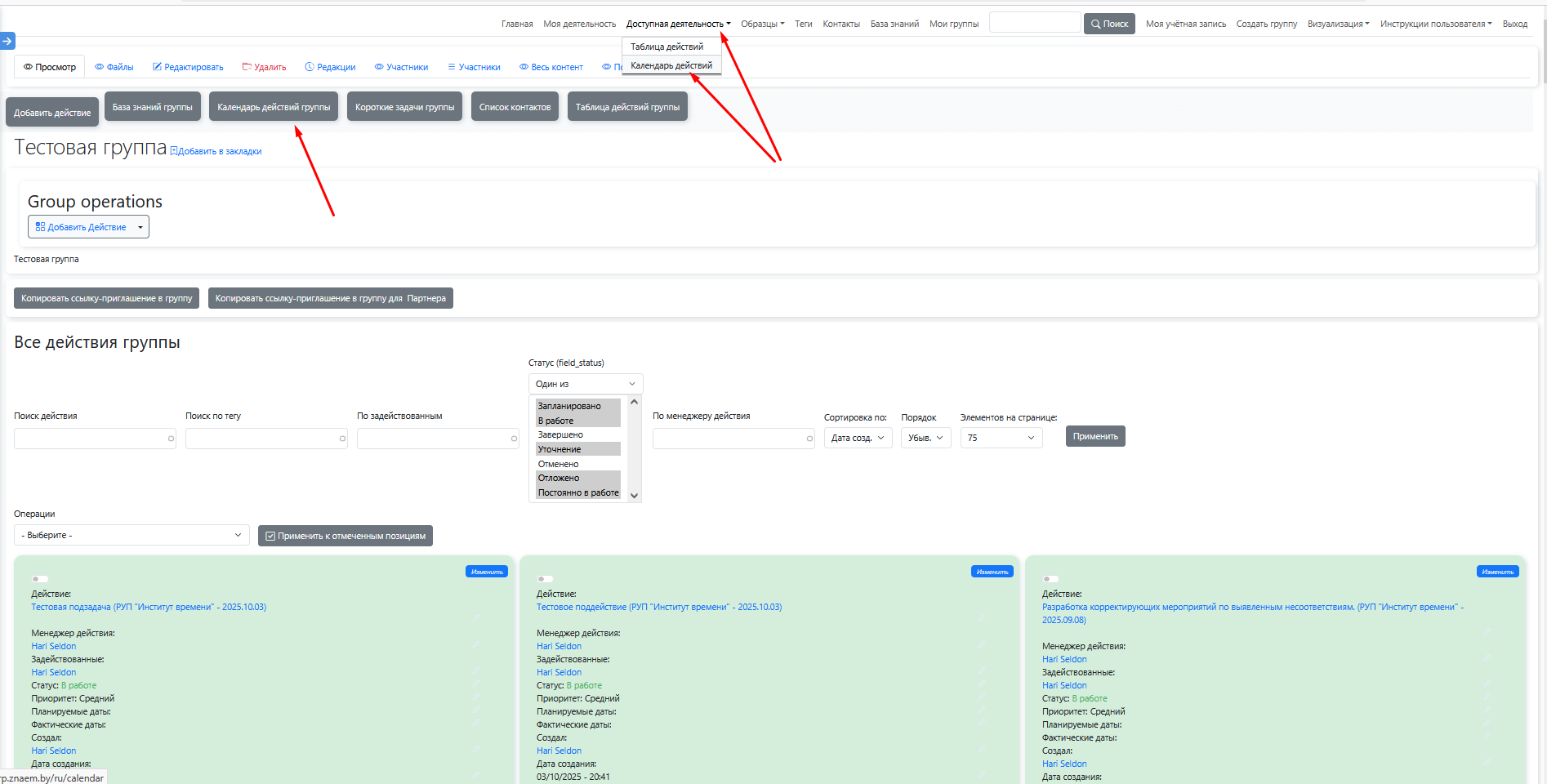Click the list icon beside second Участники tab
Viewport: 1547px width, 784px height.
[x=451, y=67]
